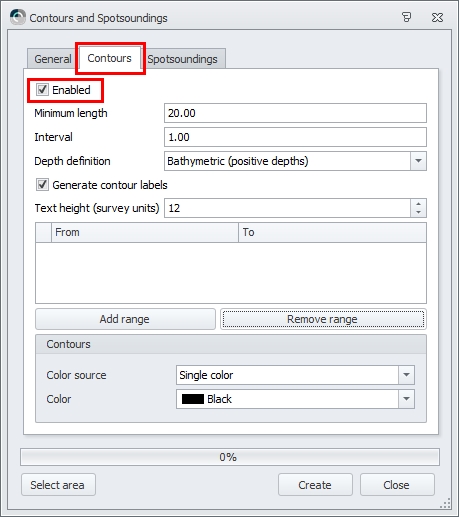Toggle Generate contour labels checkbox
459x517 pixels.
tap(42, 185)
